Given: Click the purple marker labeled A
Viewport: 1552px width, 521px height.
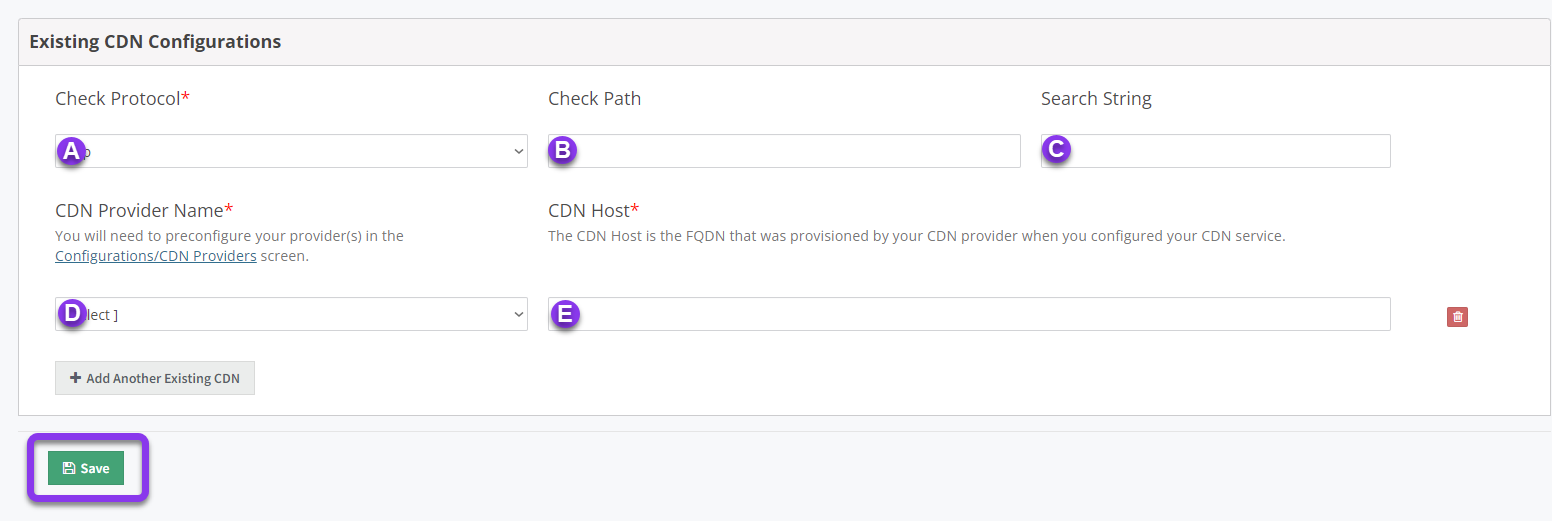Looking at the screenshot, I should [x=70, y=151].
